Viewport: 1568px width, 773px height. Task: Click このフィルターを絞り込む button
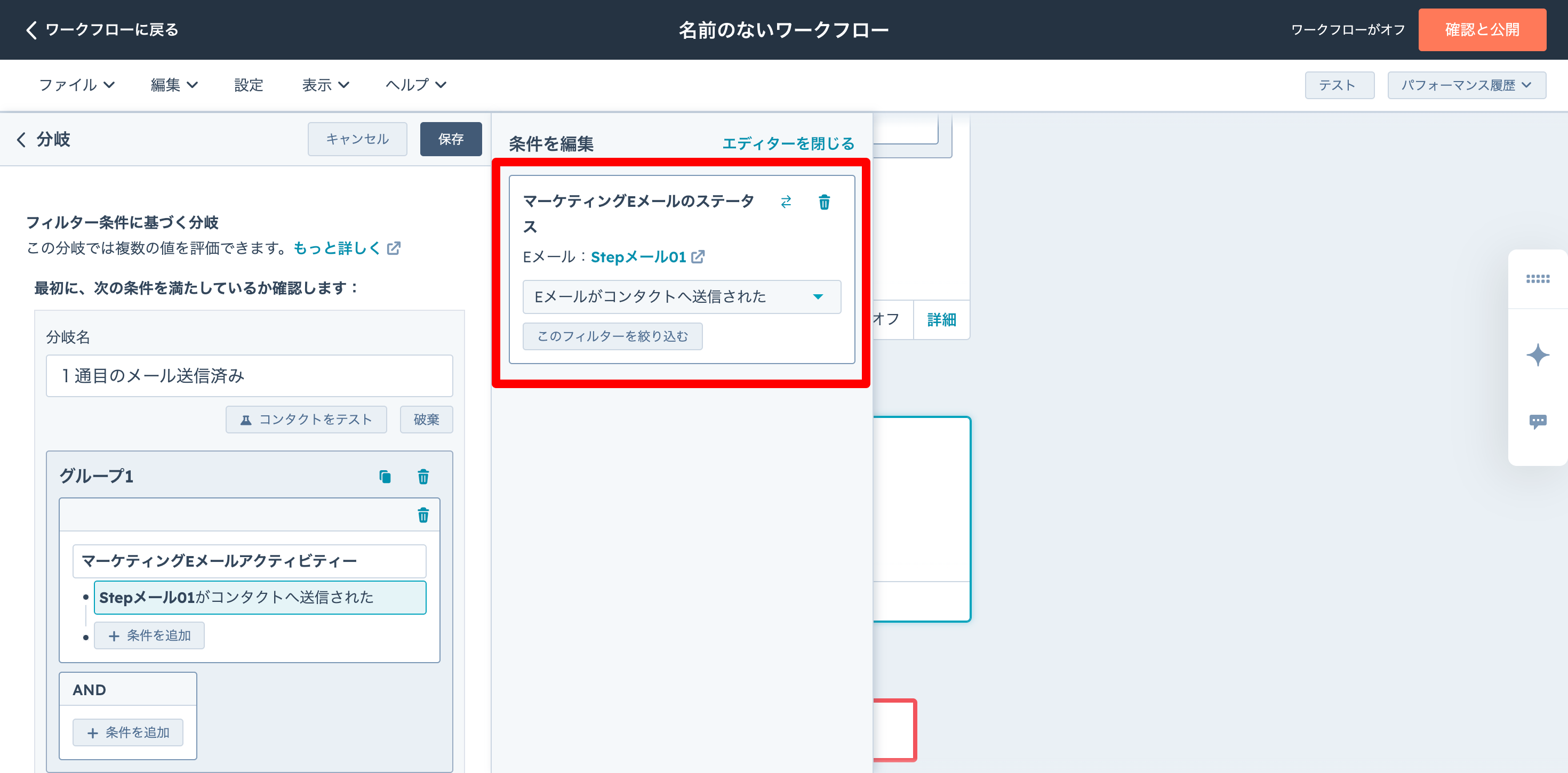point(612,336)
